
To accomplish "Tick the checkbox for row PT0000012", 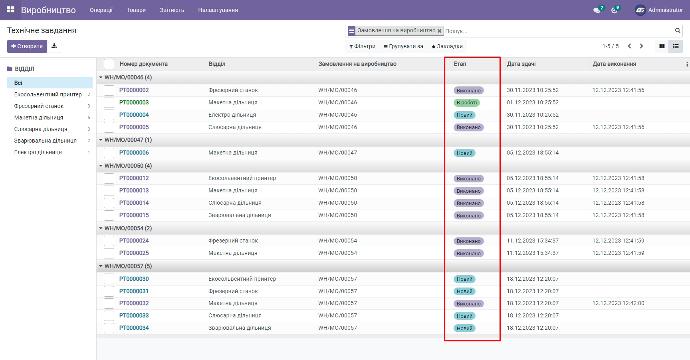I will [109, 178].
